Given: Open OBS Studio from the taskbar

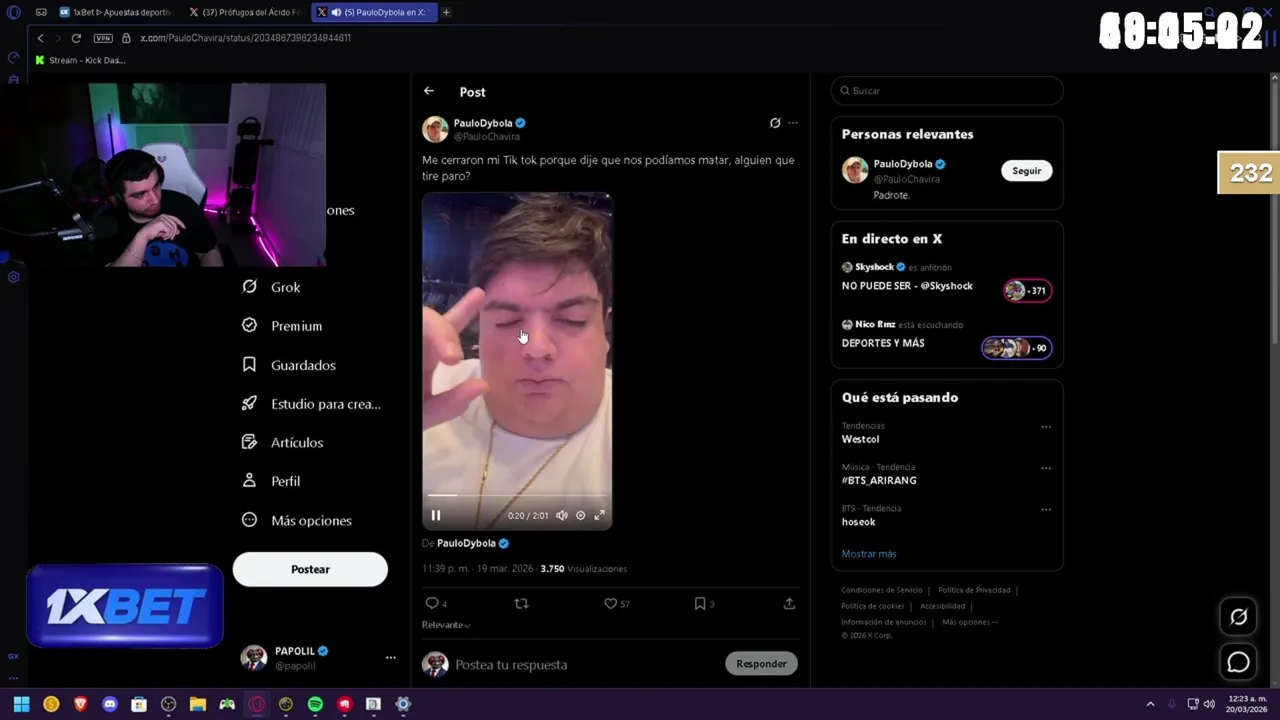Looking at the screenshot, I should pos(169,704).
